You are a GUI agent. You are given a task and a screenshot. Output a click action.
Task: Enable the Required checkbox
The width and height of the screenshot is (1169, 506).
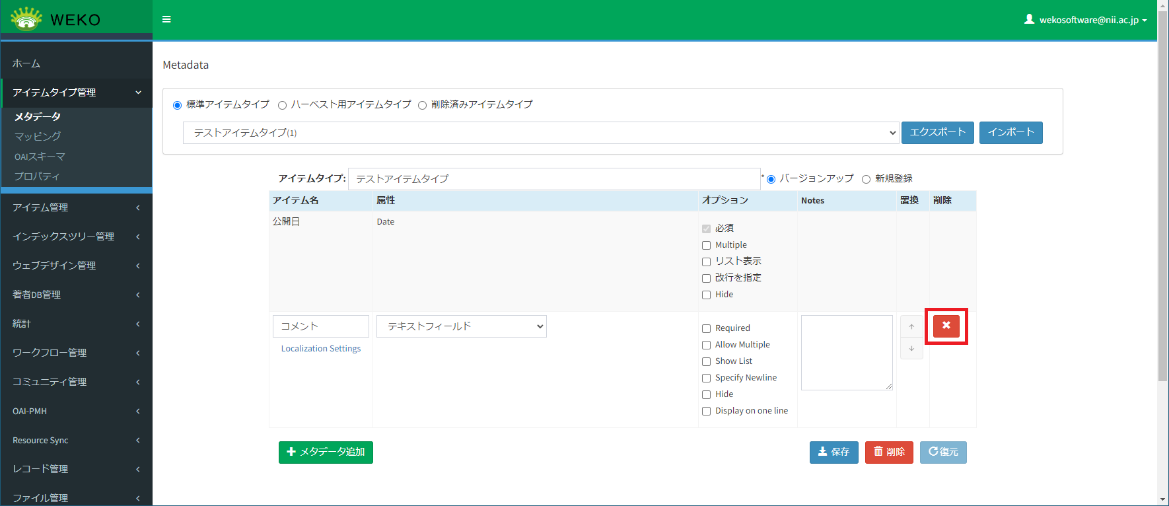point(707,328)
